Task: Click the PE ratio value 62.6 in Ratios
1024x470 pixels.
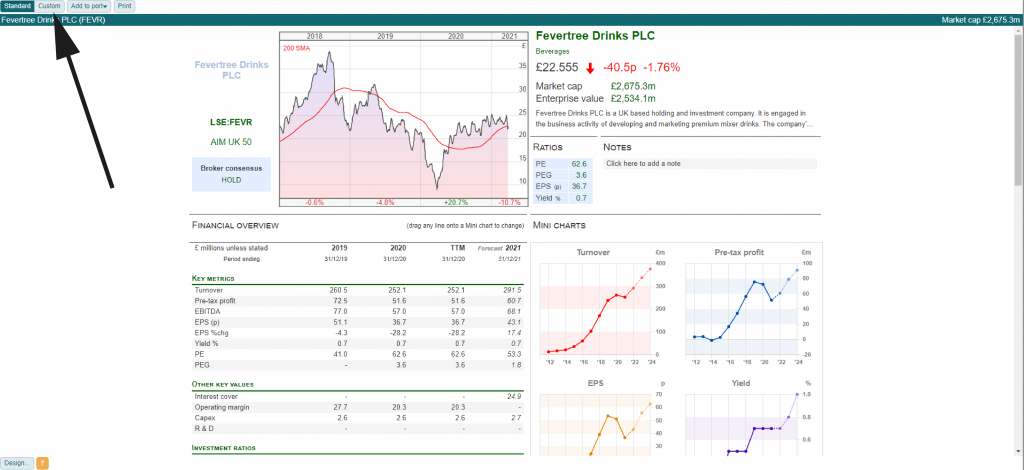Action: [579, 164]
